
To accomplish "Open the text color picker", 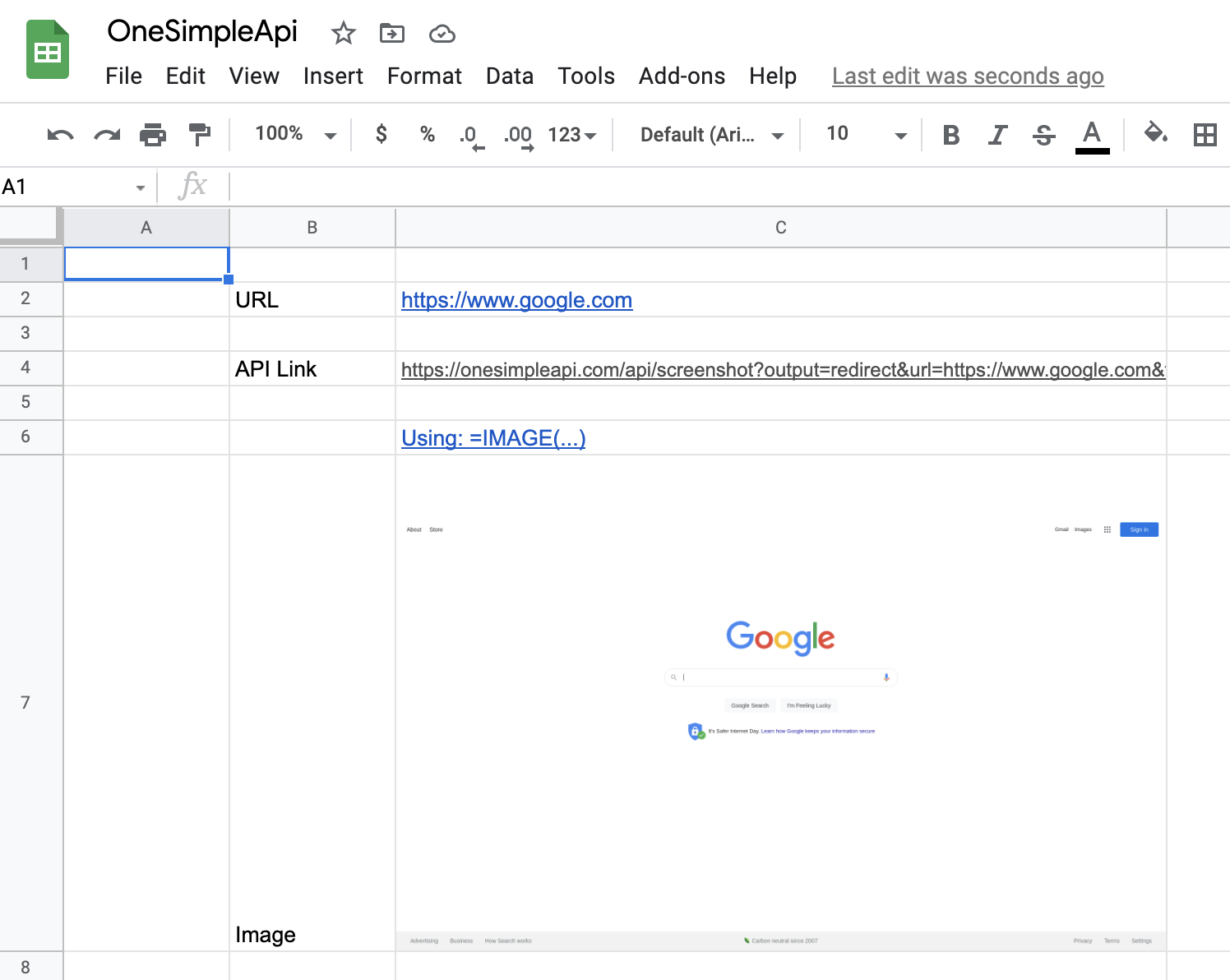I will 1092,134.
